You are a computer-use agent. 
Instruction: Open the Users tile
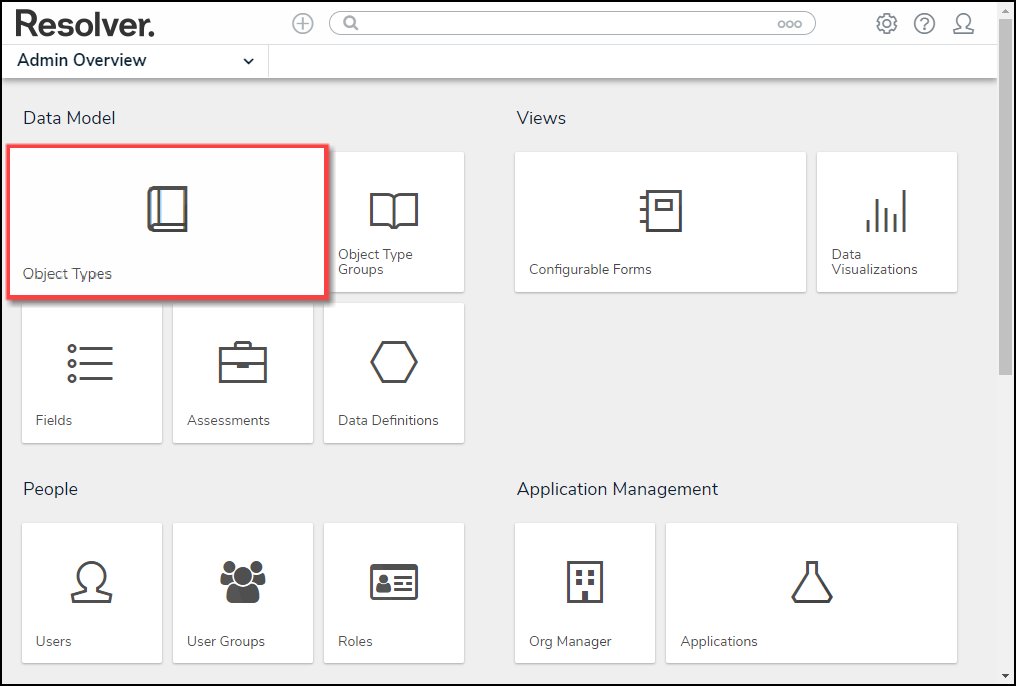point(91,593)
